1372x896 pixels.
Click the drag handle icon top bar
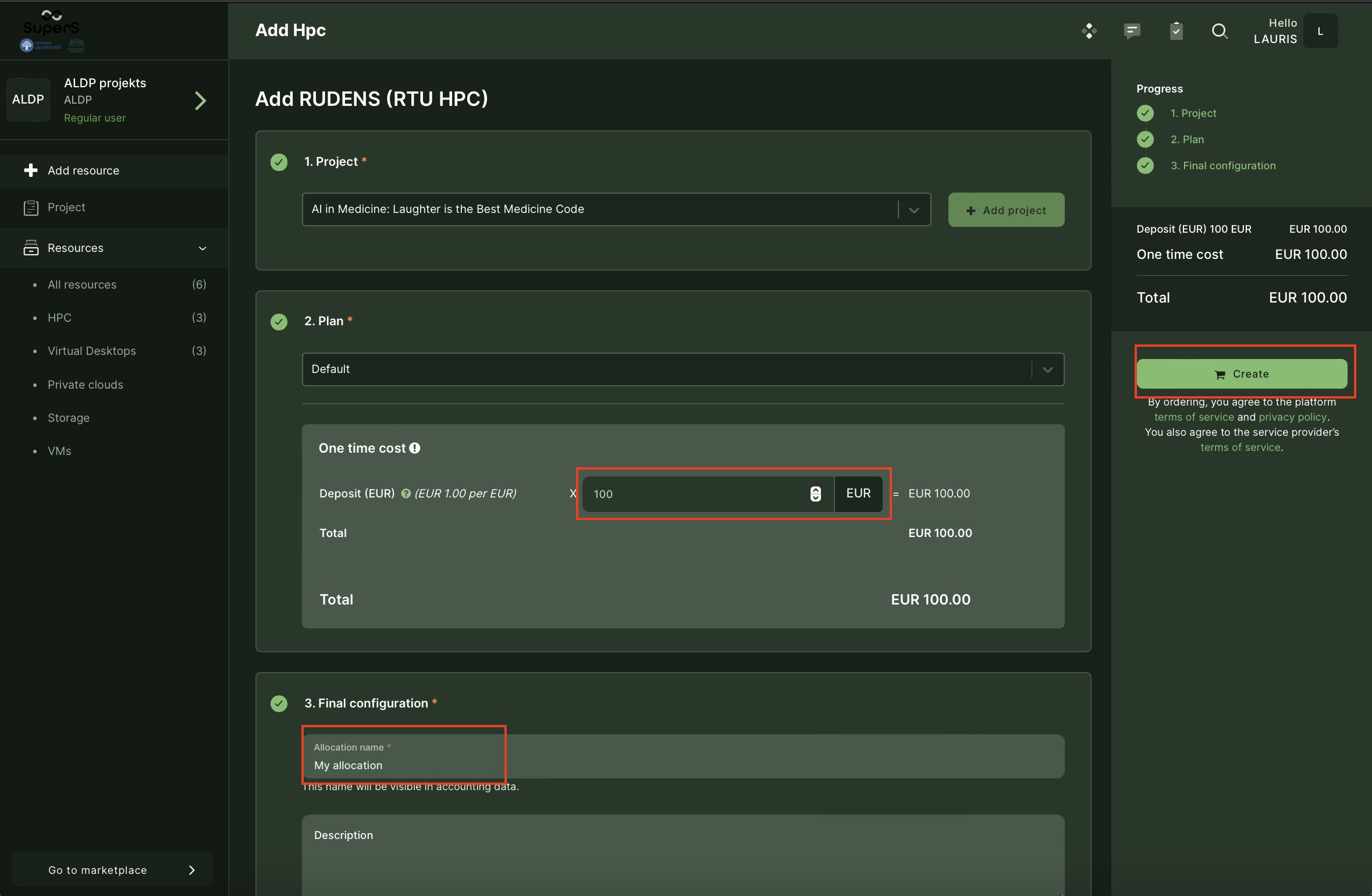[x=1089, y=30]
